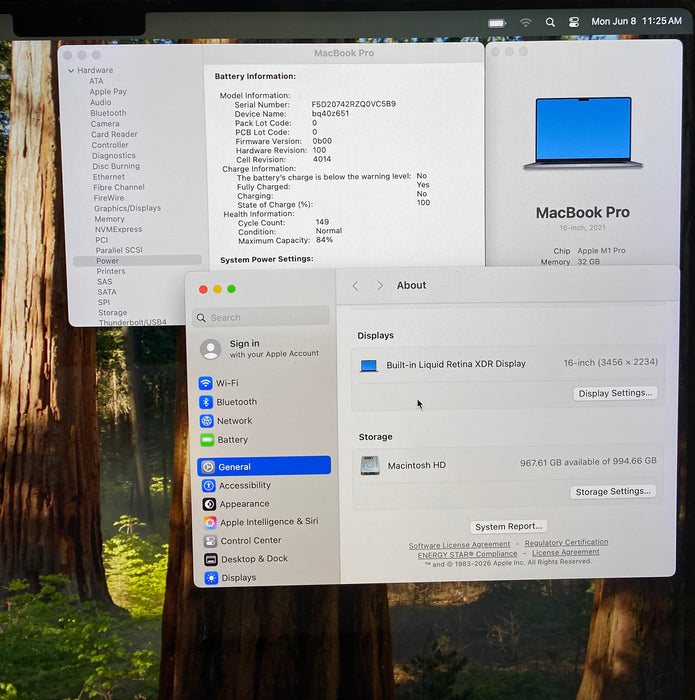Select Camera in the Hardware list

coord(105,124)
